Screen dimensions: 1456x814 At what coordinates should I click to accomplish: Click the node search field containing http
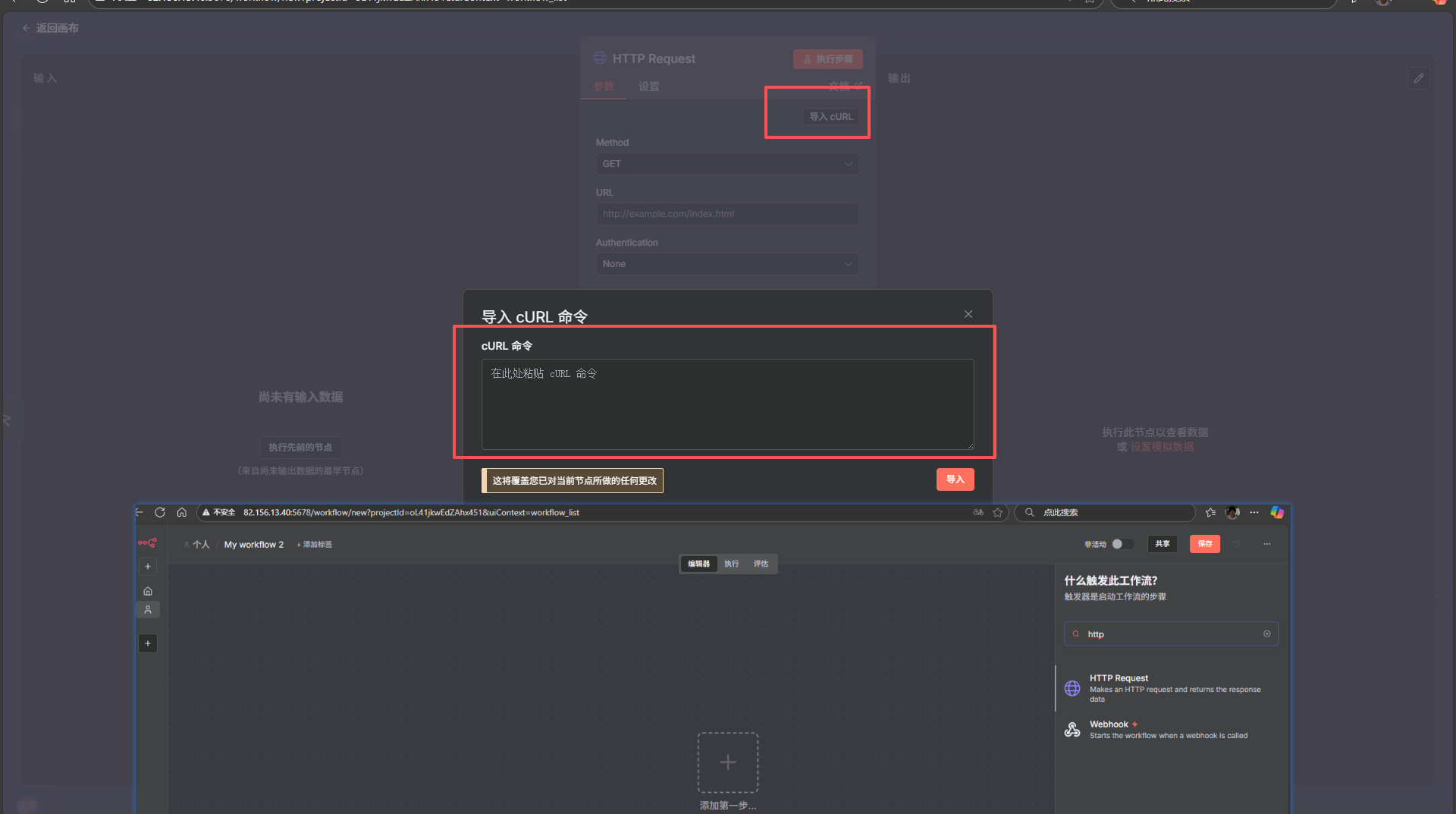pos(1171,634)
